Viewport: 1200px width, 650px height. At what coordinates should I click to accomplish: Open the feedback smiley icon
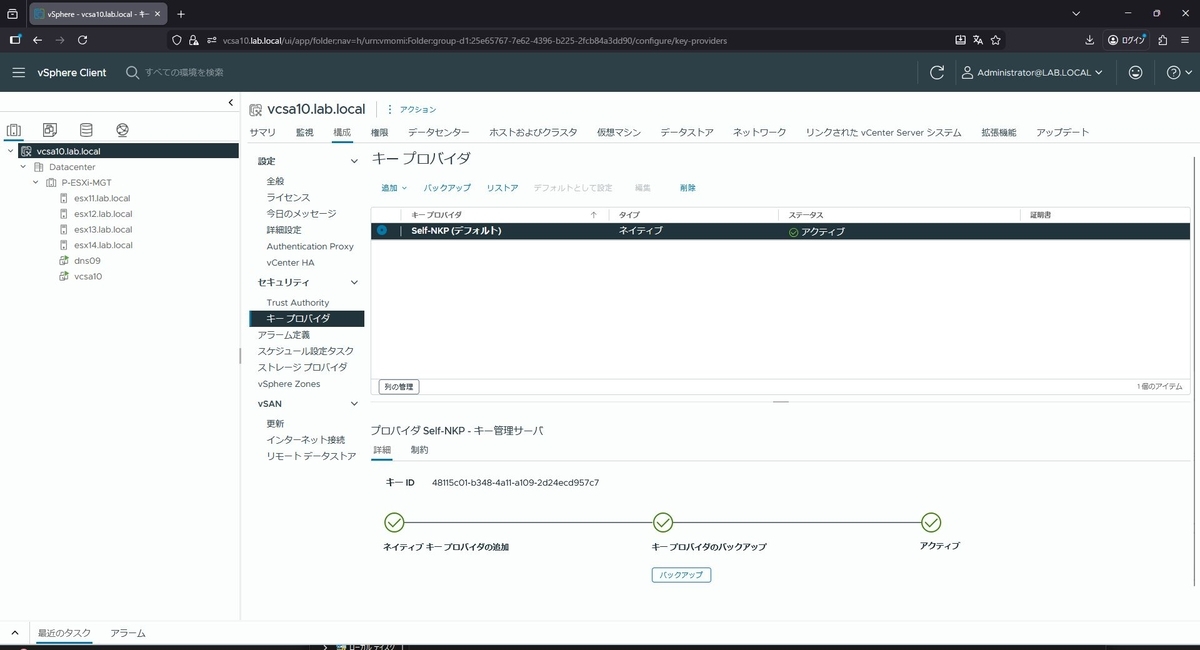tap(1135, 72)
